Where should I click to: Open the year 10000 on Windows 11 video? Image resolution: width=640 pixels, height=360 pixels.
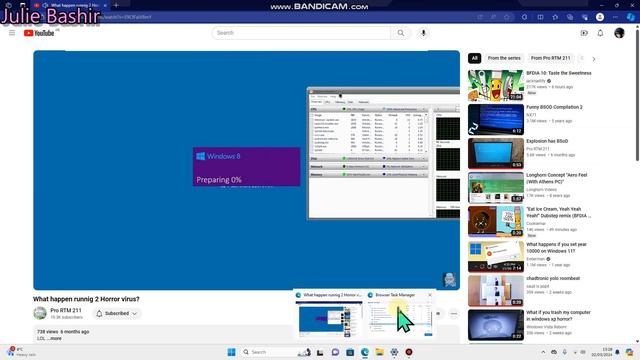[496, 256]
